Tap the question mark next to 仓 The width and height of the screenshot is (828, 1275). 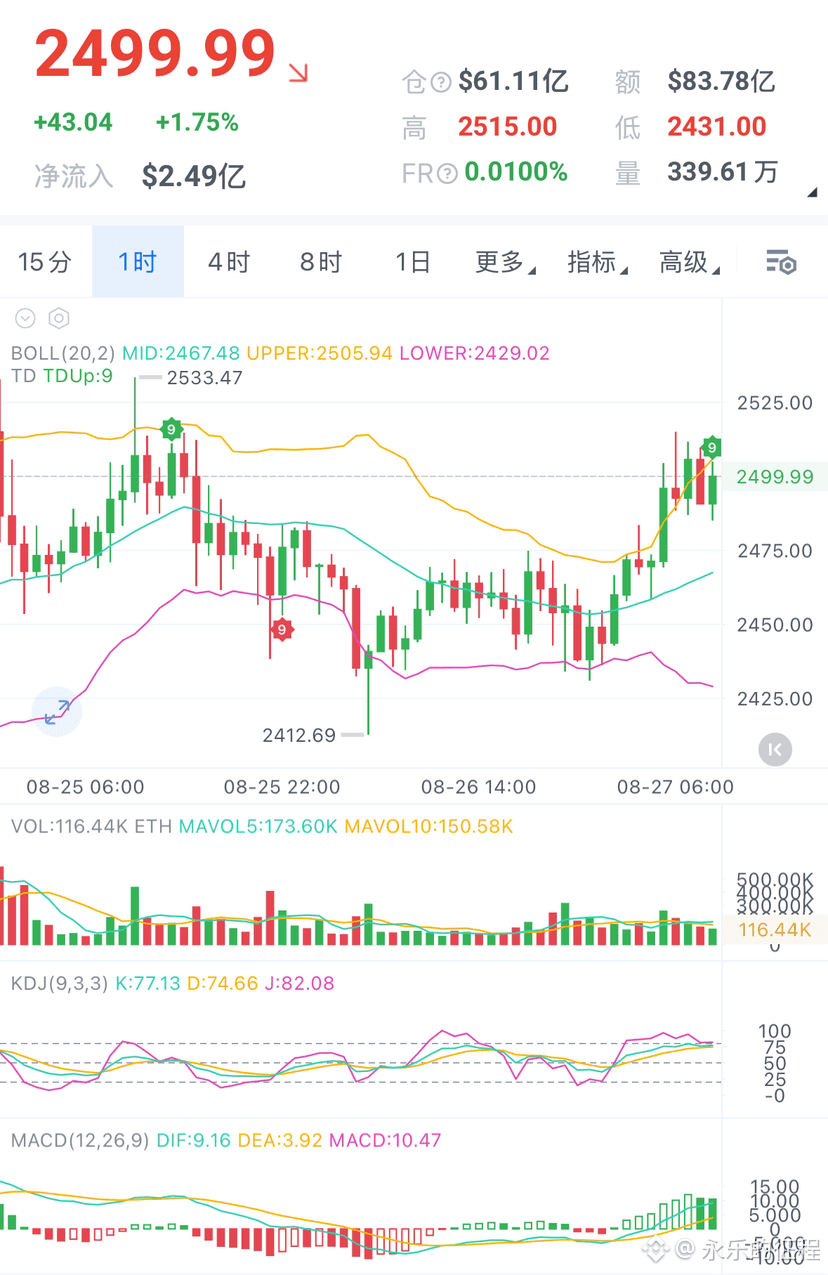pyautogui.click(x=440, y=82)
